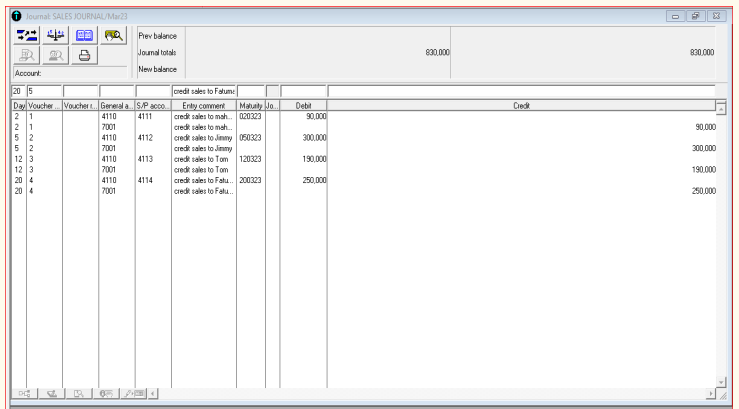
Task: Click the transfer arrows toolbar icon
Action: (27, 35)
